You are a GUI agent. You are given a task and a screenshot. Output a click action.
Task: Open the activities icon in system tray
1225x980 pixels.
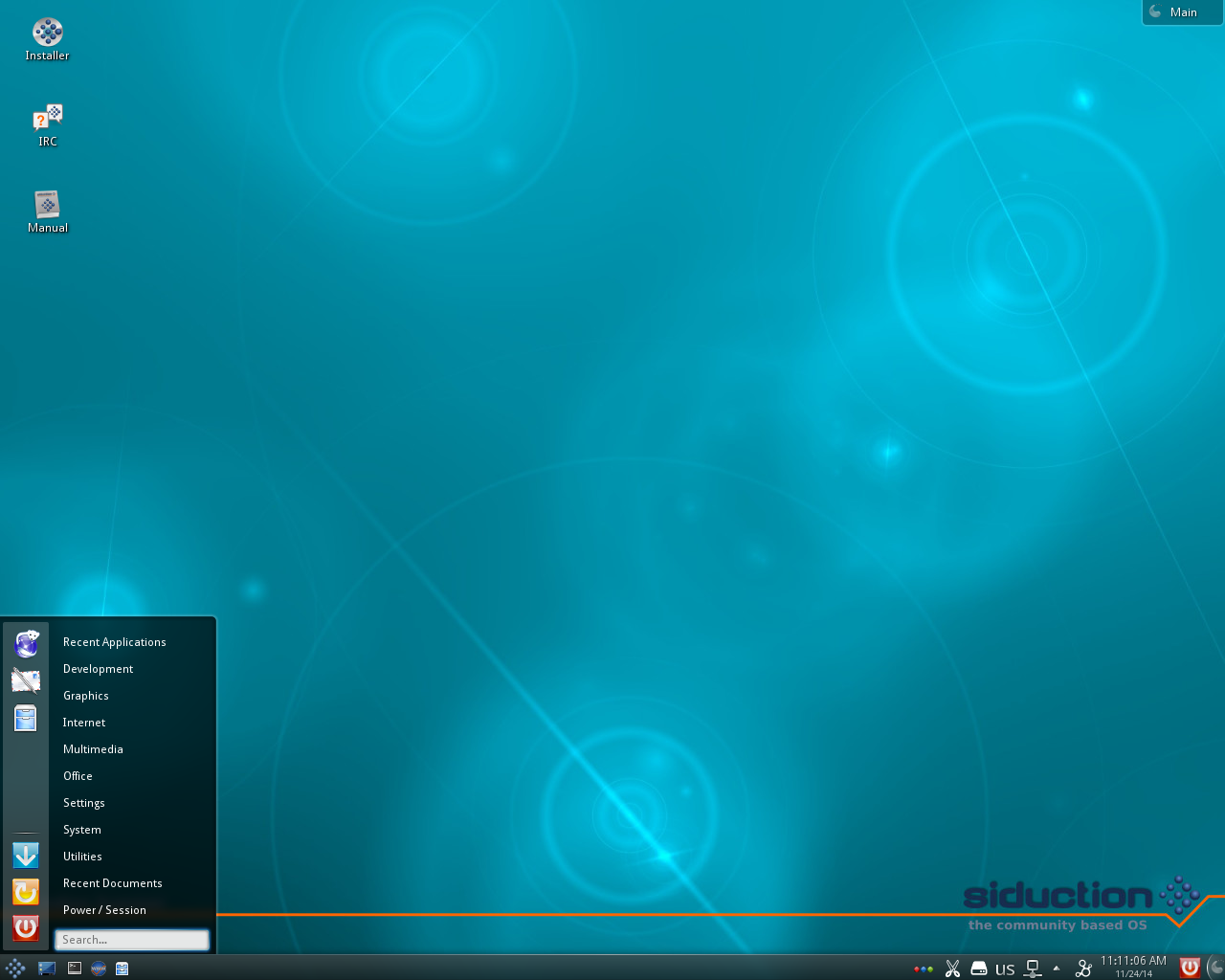coord(1082,969)
